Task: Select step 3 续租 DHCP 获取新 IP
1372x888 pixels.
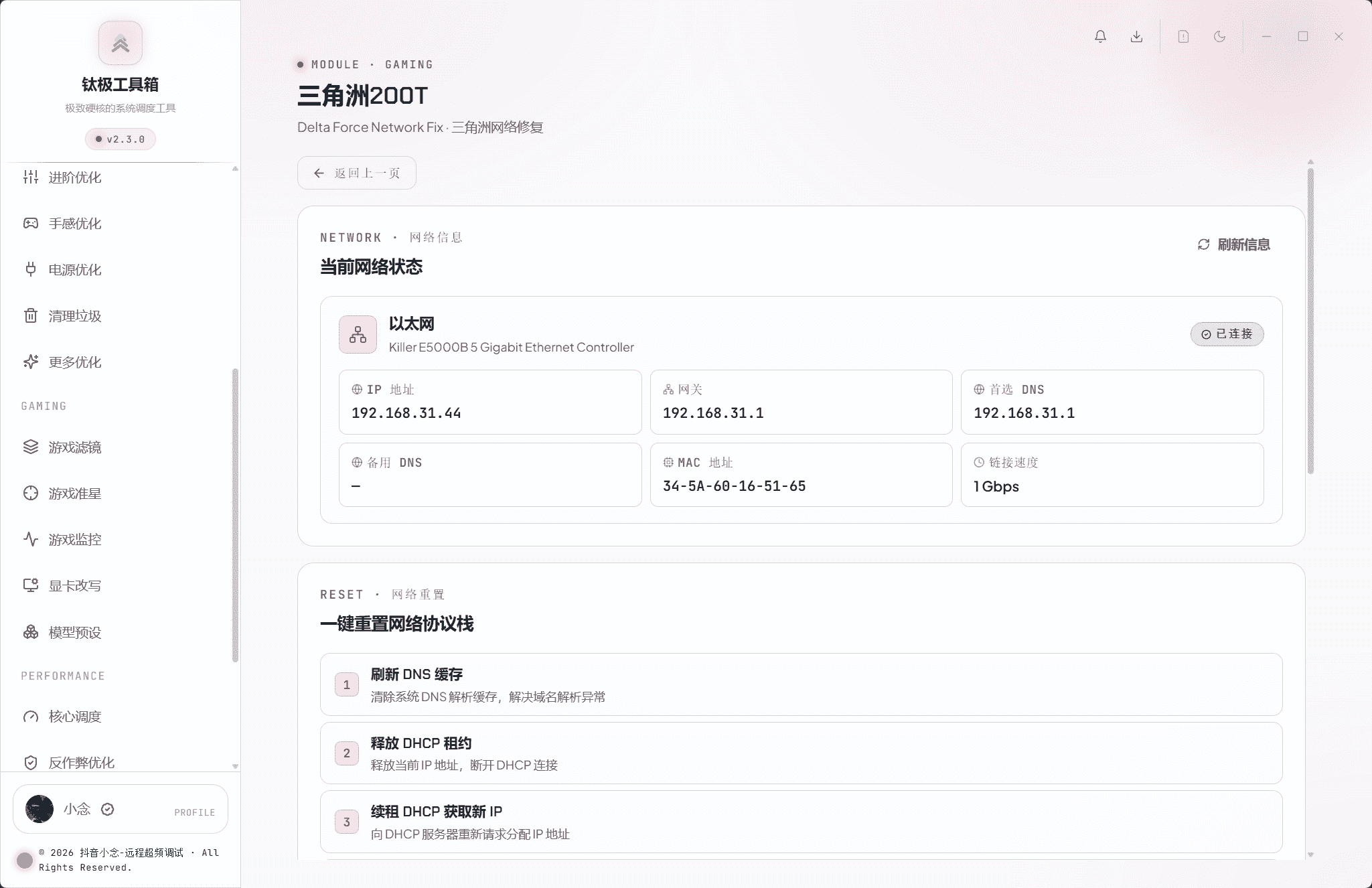Action: pyautogui.click(x=801, y=822)
